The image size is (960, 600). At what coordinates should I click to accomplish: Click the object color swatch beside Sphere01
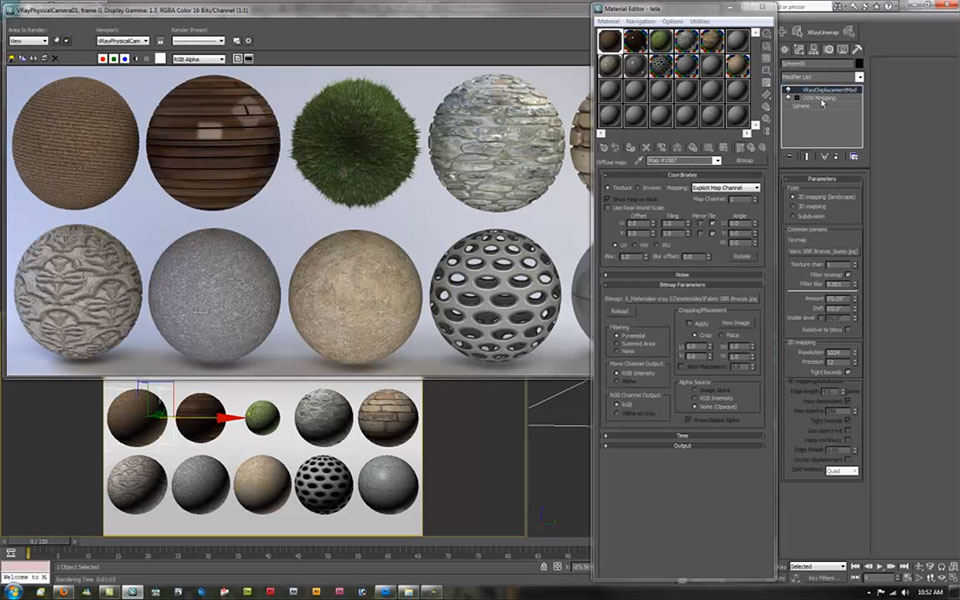[x=858, y=63]
